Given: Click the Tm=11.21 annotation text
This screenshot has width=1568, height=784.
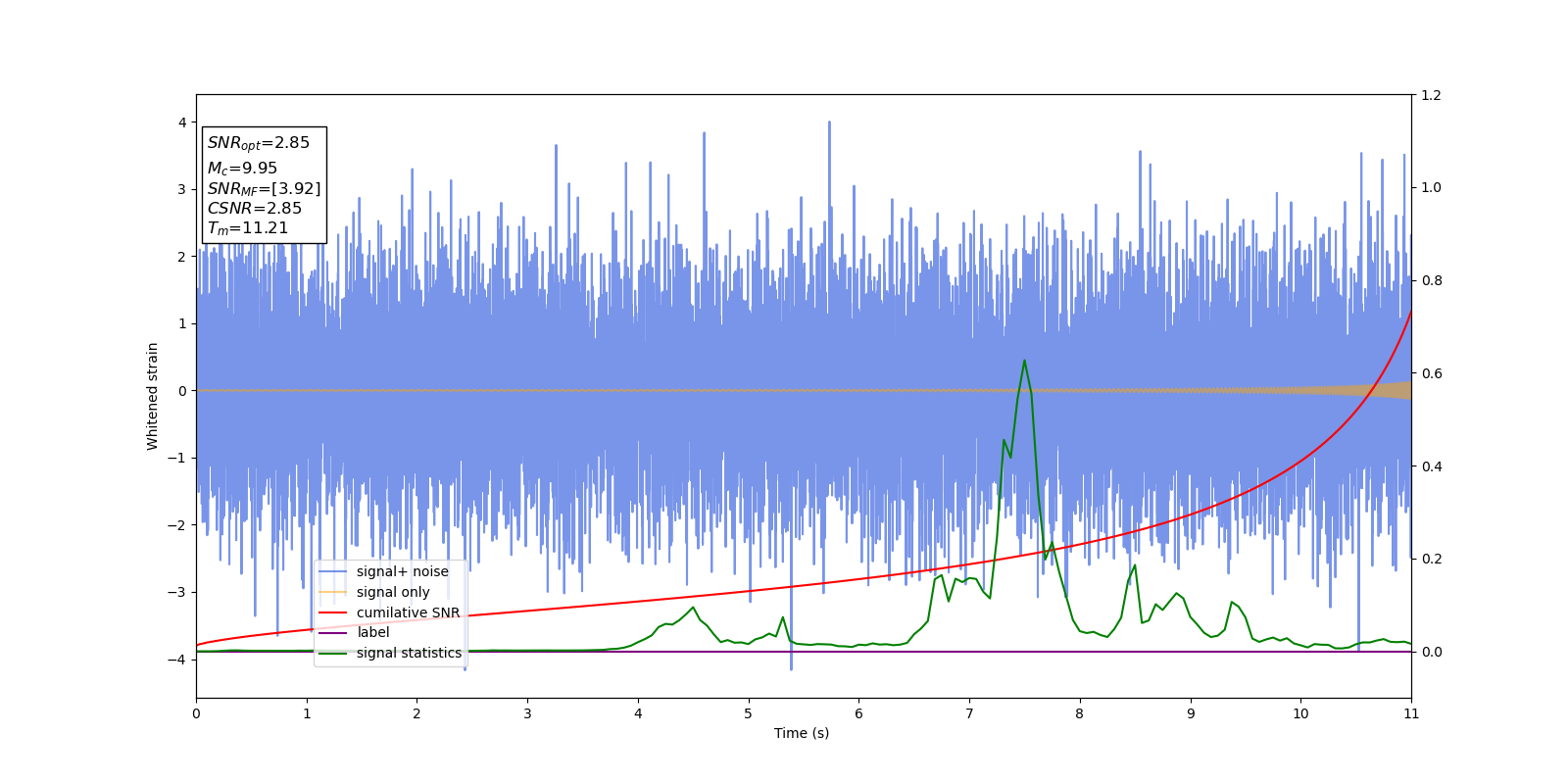Looking at the screenshot, I should (247, 228).
